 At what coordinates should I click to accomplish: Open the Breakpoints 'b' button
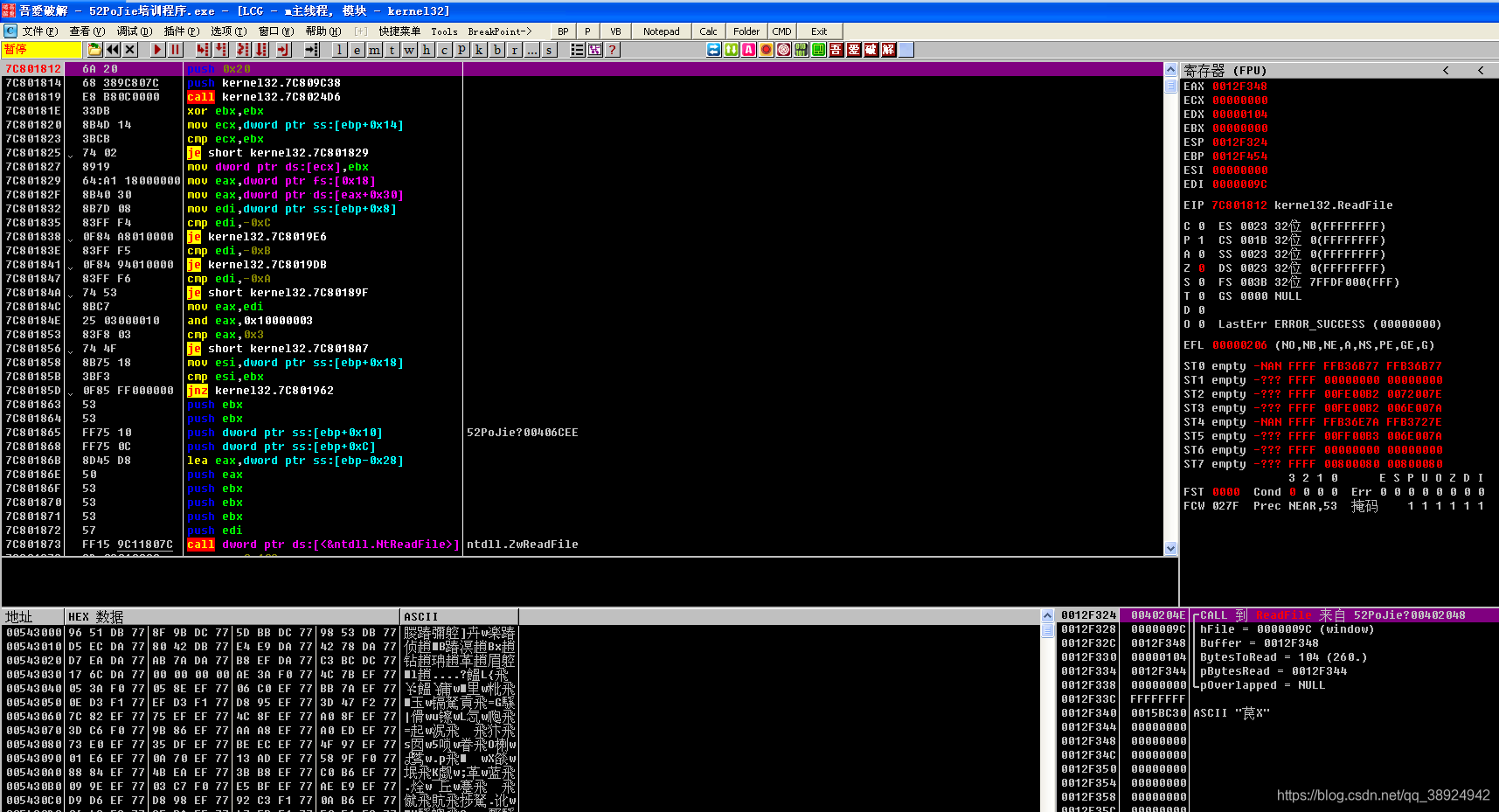(496, 50)
